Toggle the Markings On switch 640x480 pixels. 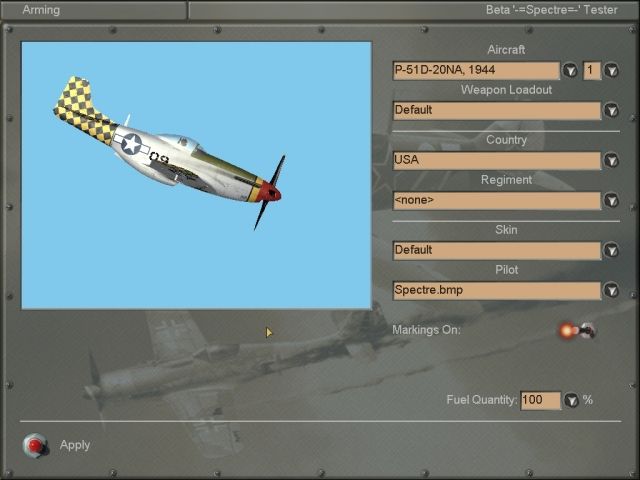pyautogui.click(x=578, y=330)
